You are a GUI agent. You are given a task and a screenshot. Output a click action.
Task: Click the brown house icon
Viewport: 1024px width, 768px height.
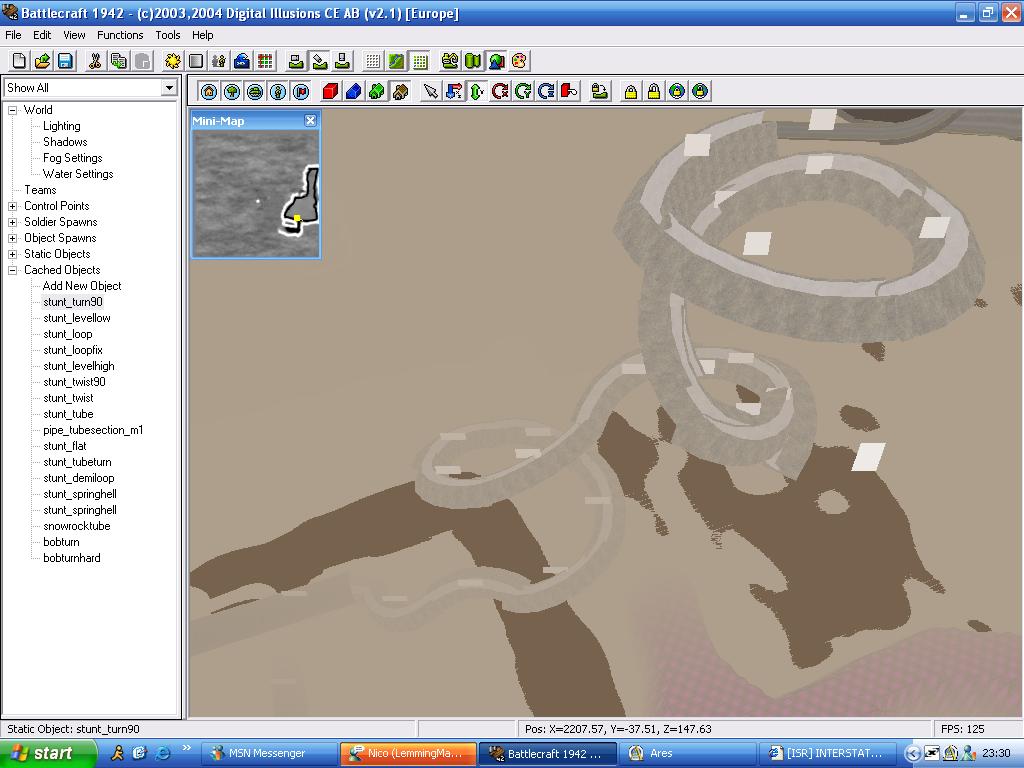pyautogui.click(x=400, y=91)
